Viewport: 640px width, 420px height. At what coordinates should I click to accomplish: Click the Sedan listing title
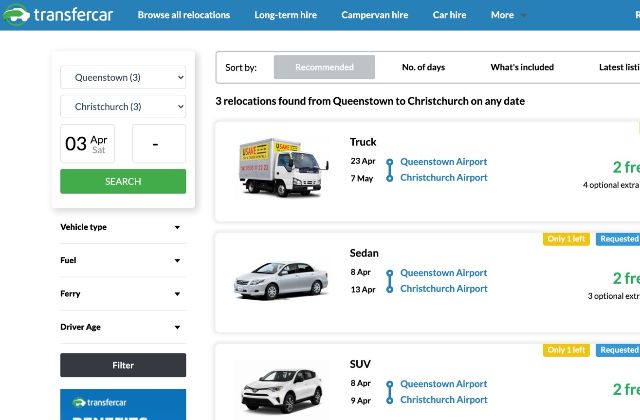click(364, 253)
